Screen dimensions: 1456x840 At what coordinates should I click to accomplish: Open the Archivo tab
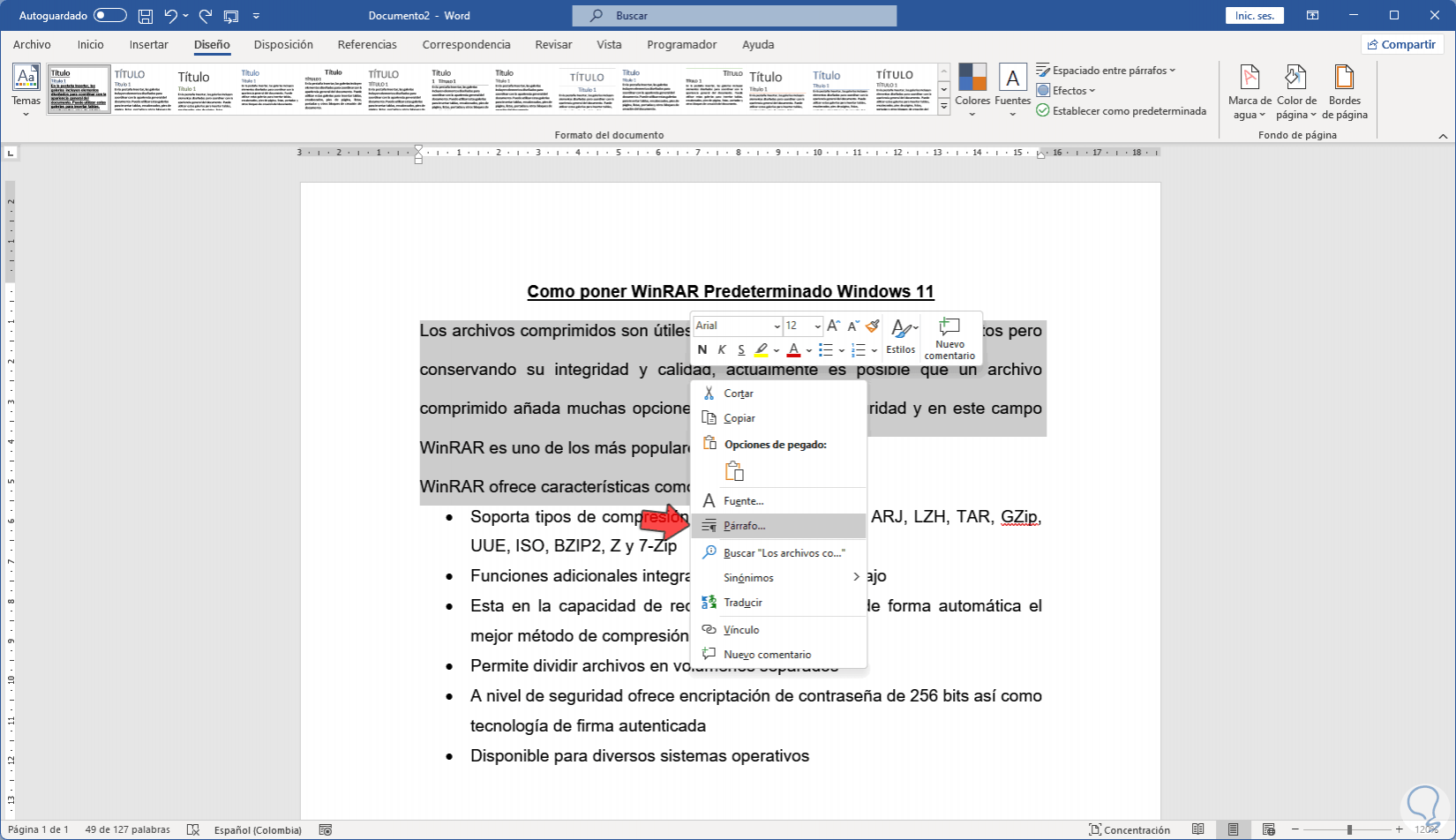click(32, 44)
